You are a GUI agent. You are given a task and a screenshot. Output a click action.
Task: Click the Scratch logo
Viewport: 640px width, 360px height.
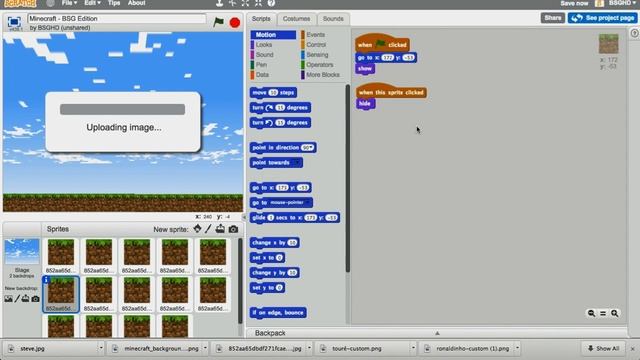click(20, 3)
